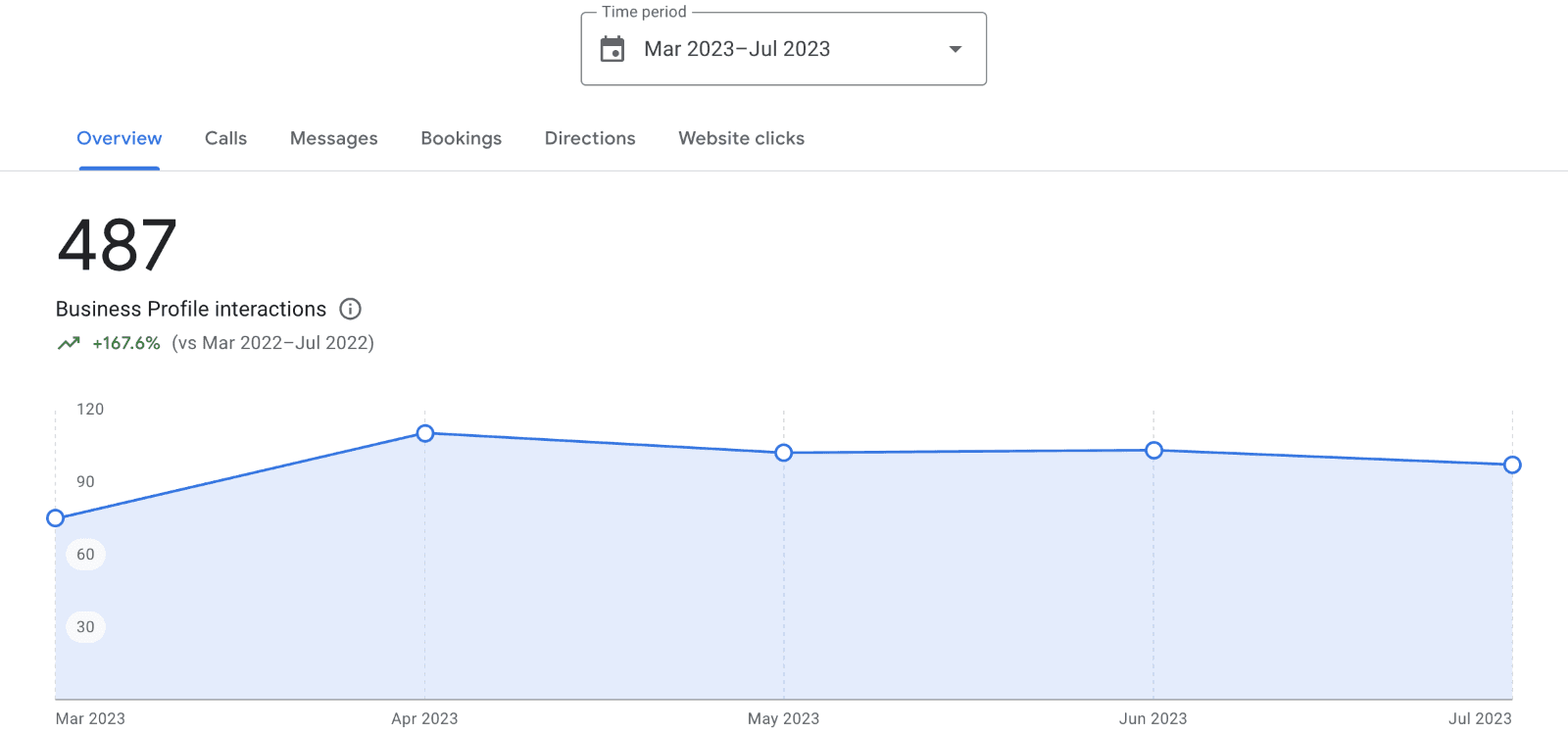Click the 30 y-axis label pill
Image resolution: width=1568 pixels, height=734 pixels.
click(x=85, y=627)
